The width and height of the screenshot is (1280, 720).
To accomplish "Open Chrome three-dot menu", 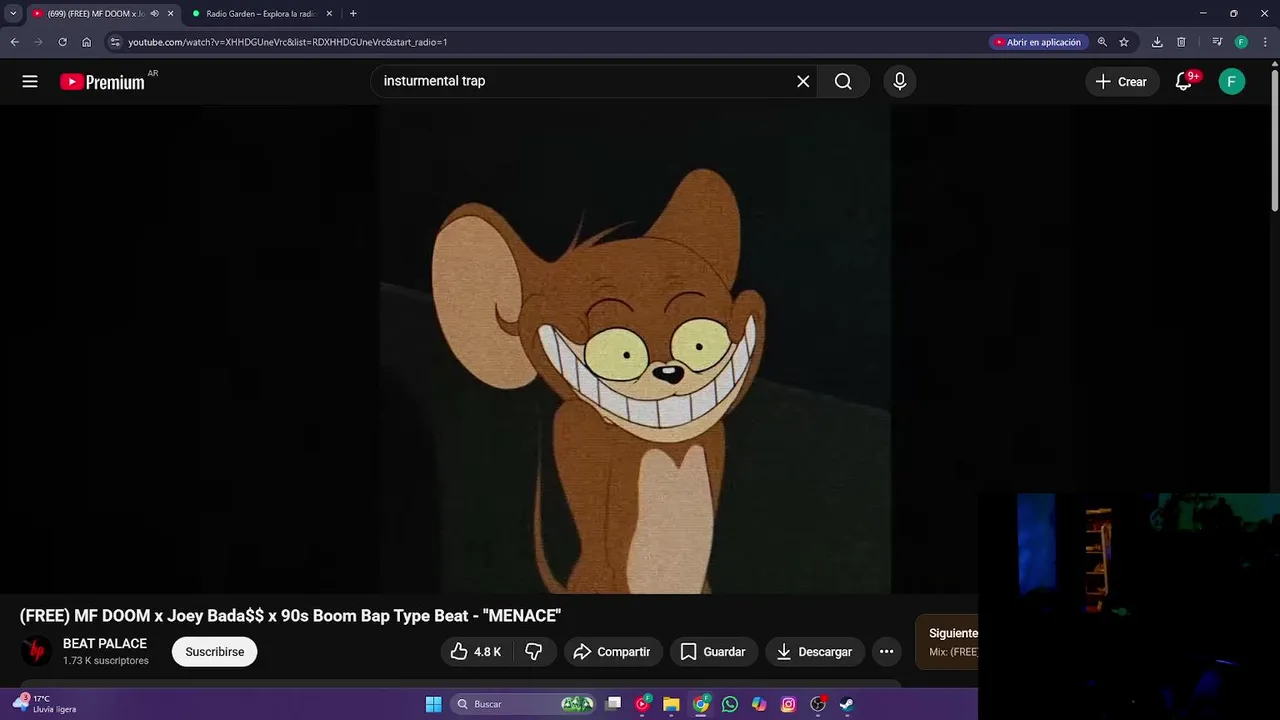I will [1265, 42].
